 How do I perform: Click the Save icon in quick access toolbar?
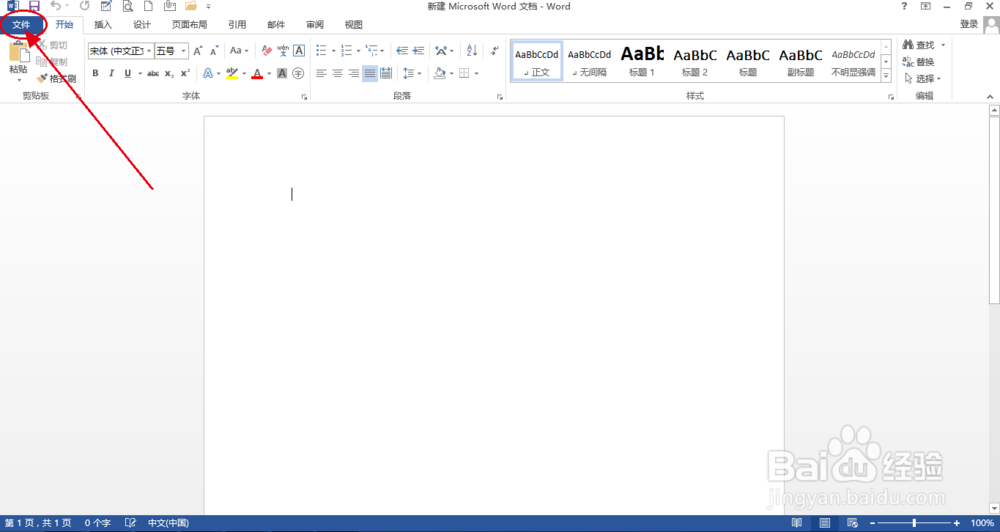coord(34,6)
